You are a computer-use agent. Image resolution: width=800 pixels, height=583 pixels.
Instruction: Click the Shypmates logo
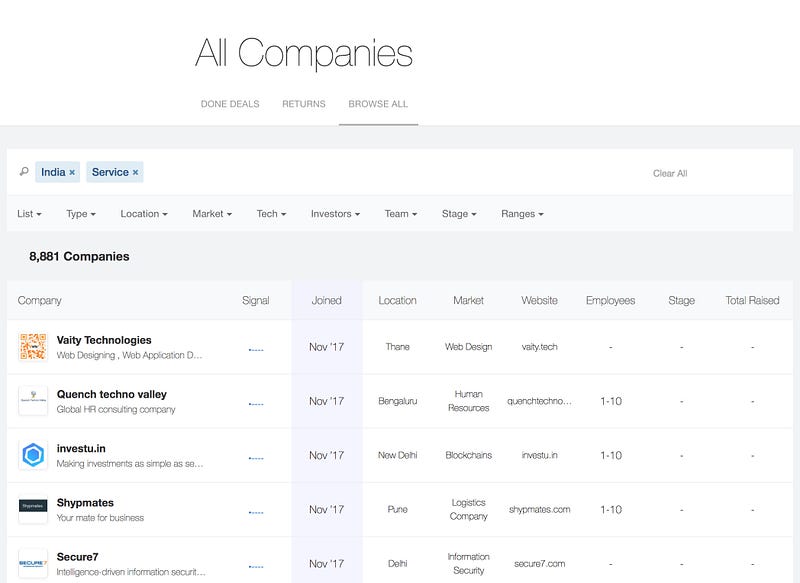click(33, 509)
